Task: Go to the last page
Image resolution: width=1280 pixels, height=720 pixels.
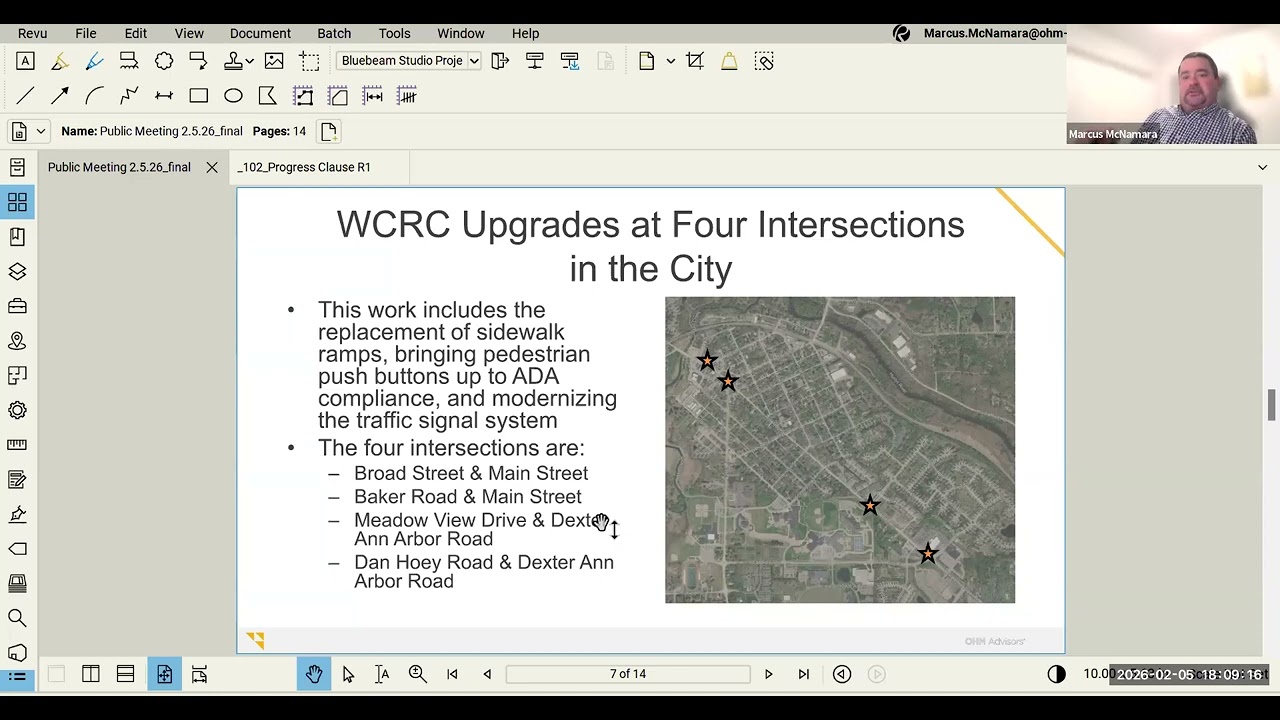Action: pyautogui.click(x=803, y=674)
